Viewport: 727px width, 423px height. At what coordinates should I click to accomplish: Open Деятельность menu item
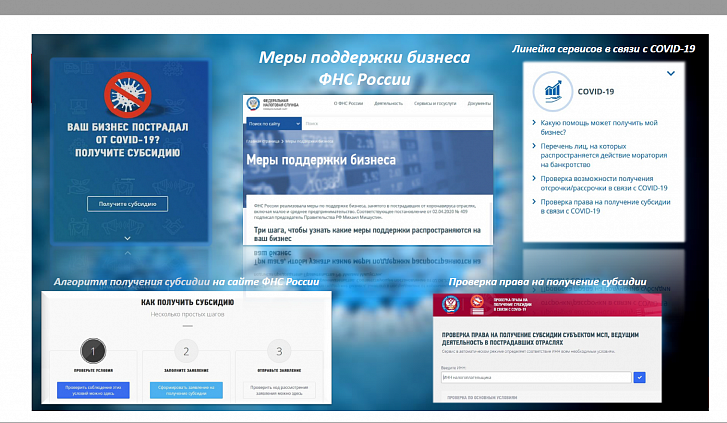coord(389,103)
